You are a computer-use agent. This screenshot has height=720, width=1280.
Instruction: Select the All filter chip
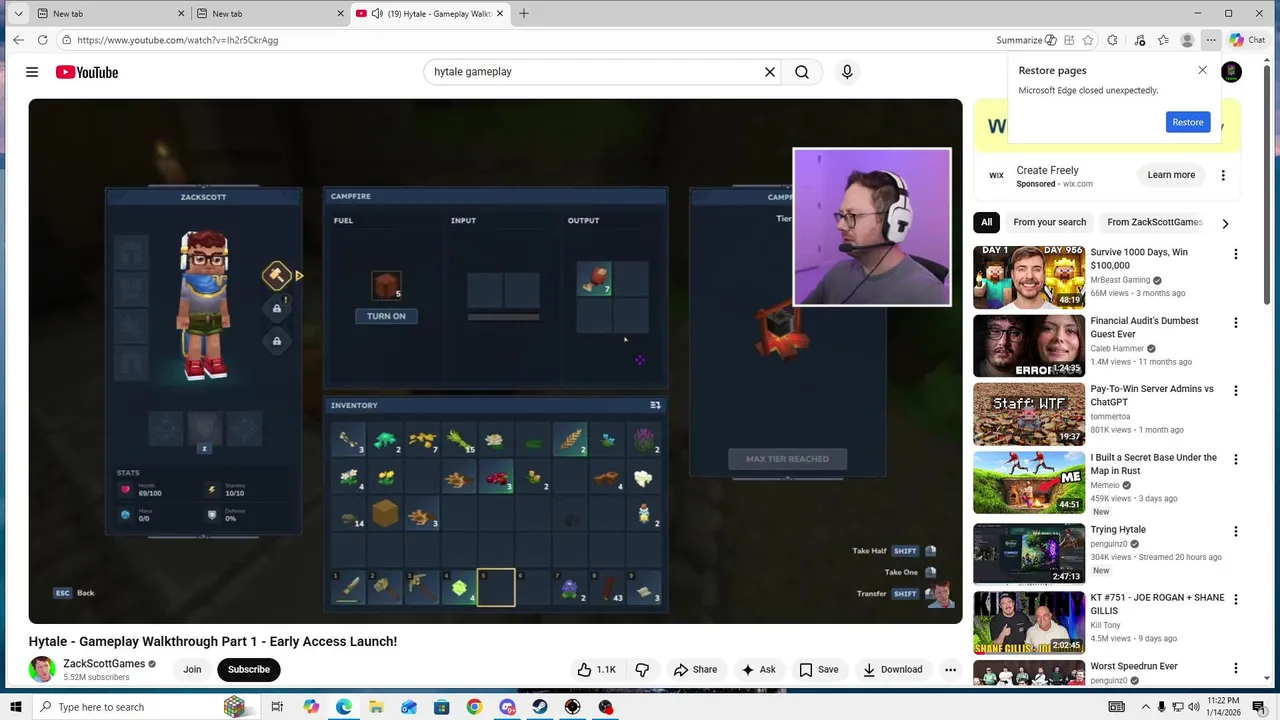[986, 222]
